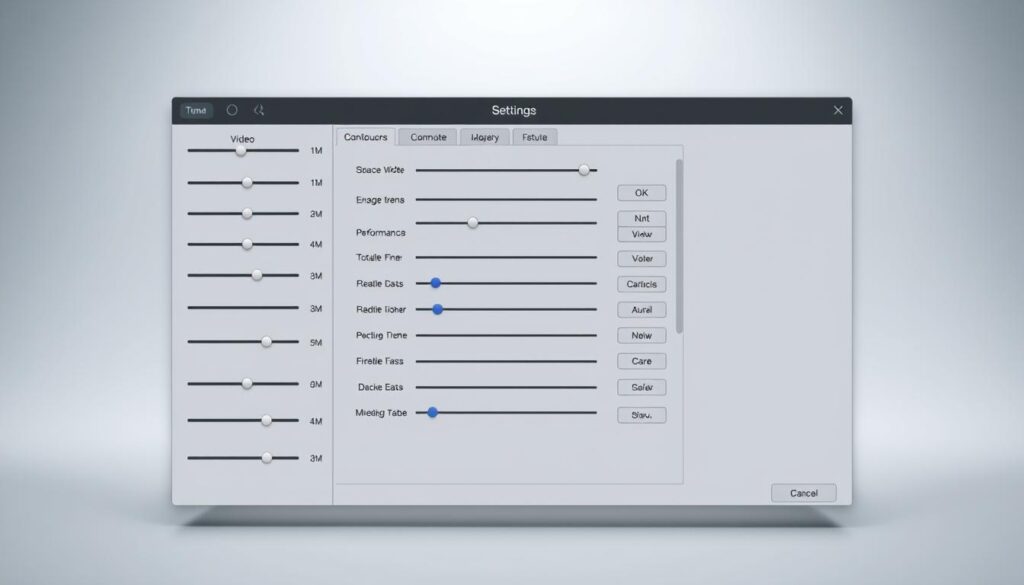This screenshot has height=585, width=1024.
Task: Click the Enage trens label
Action: 380,200
